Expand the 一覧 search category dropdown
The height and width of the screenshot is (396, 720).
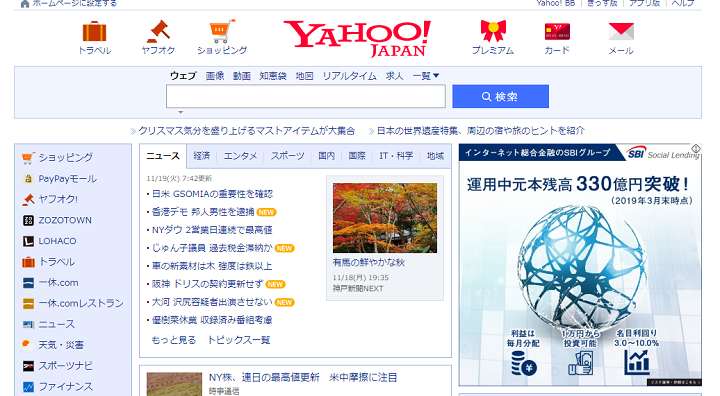(426, 76)
